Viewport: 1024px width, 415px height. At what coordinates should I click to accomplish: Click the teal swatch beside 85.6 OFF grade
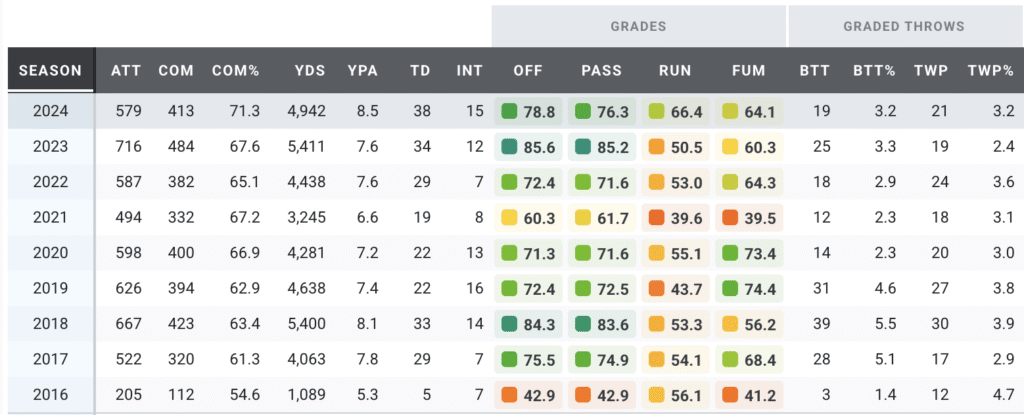(509, 146)
